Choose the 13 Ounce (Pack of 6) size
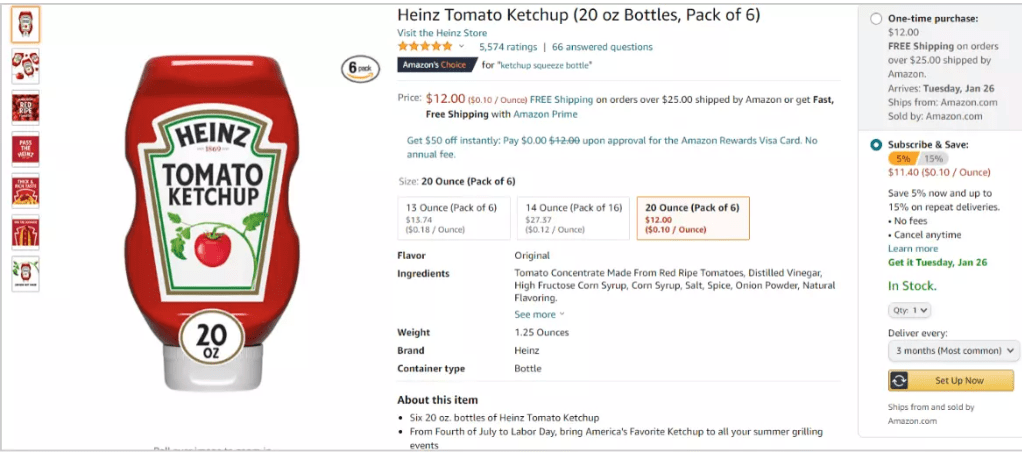This screenshot has width=1022, height=456. click(453, 218)
